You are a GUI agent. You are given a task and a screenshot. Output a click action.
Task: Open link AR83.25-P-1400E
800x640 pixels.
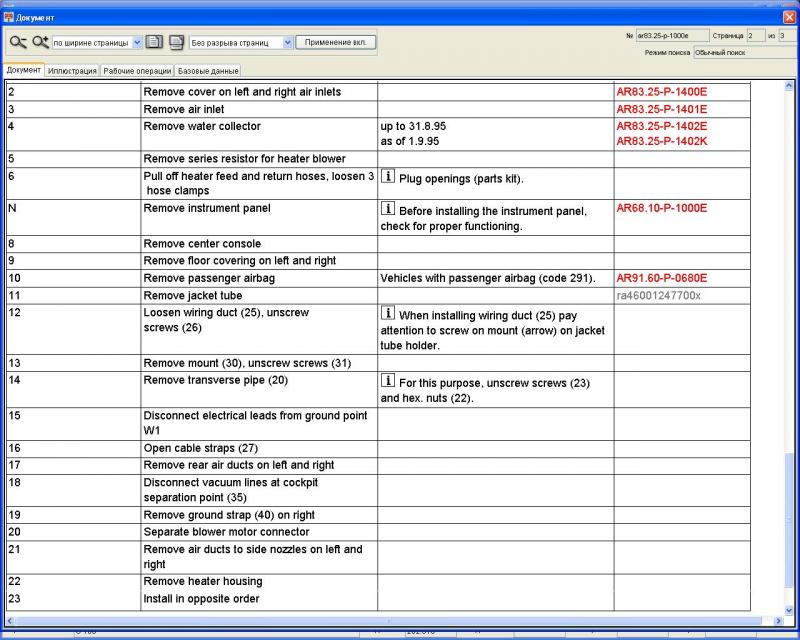[662, 92]
